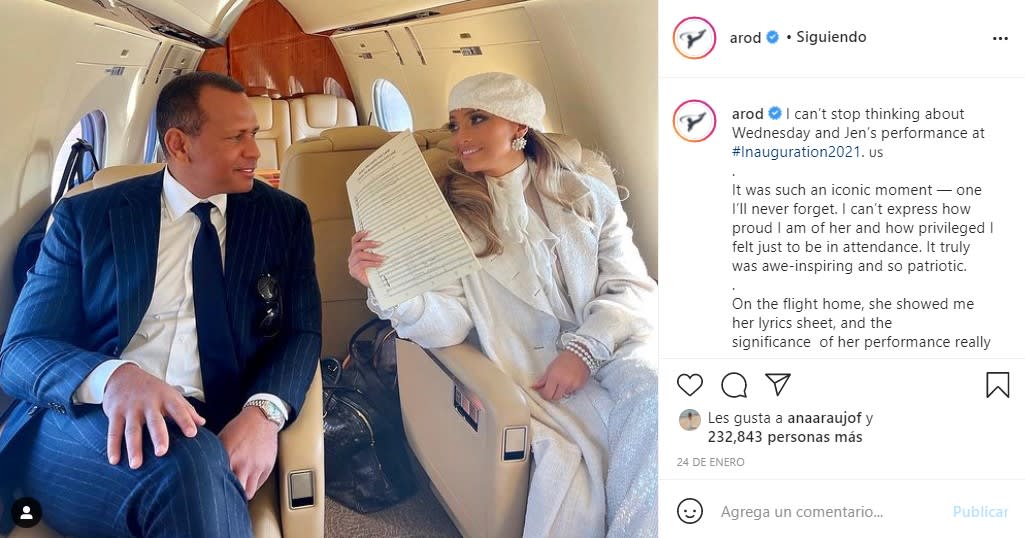The image size is (1025, 538).
Task: Open the #Inauguration2021 hashtag
Action: pyautogui.click(x=798, y=152)
